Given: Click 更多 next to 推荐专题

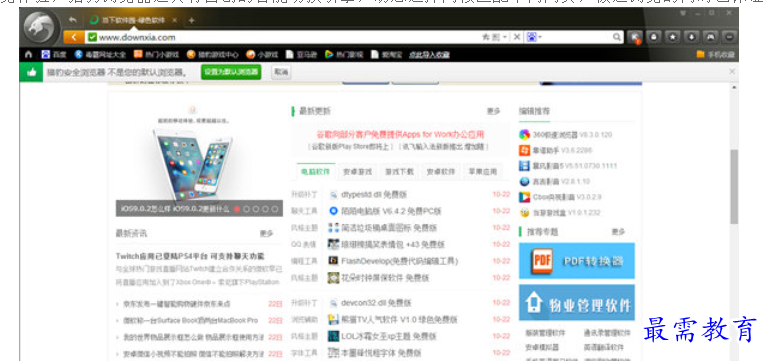Looking at the screenshot, I should 618,232.
